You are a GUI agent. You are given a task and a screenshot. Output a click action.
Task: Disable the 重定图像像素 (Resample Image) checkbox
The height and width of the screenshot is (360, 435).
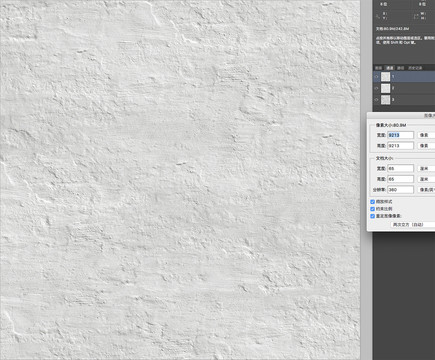373,216
